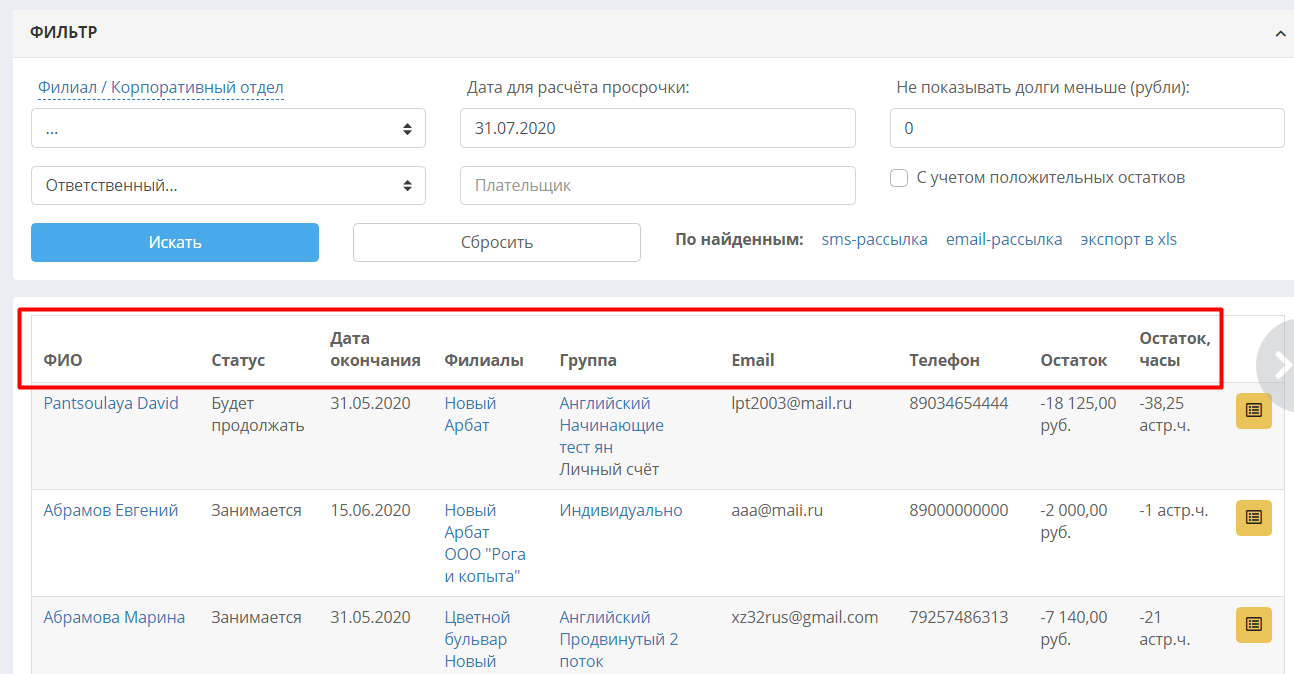
Task: Click Остаток column header
Action: tap(1074, 360)
